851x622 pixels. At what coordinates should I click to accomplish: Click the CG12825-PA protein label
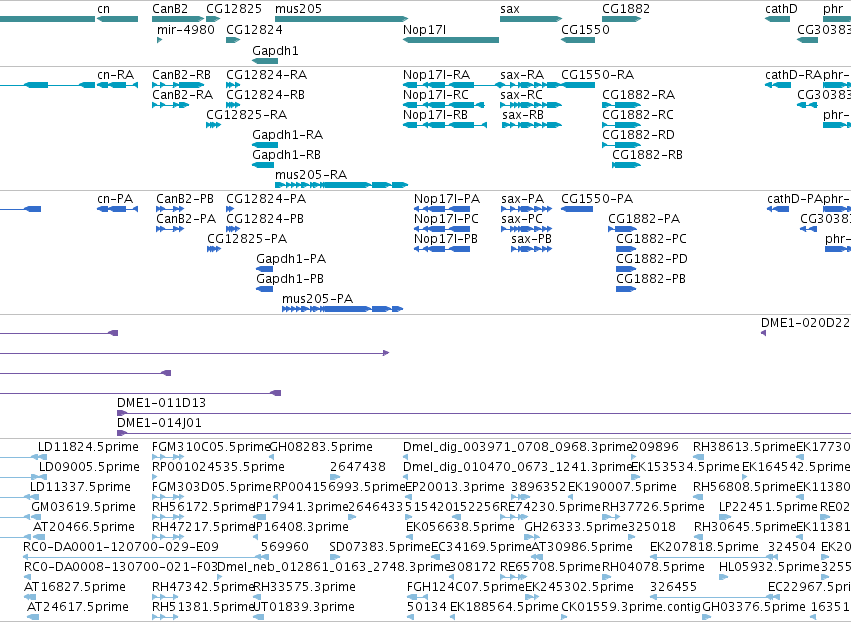(247, 239)
